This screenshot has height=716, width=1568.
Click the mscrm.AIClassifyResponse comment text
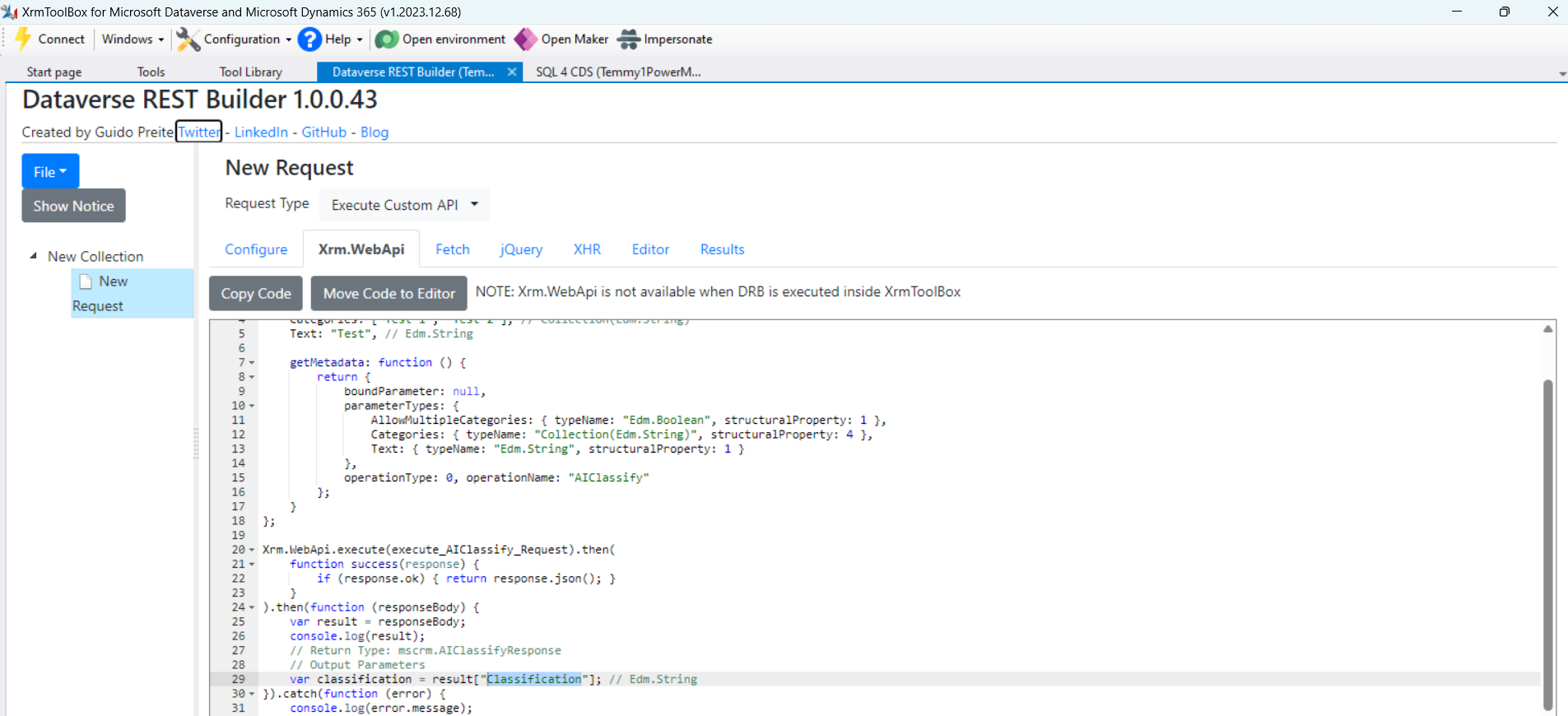[479, 650]
